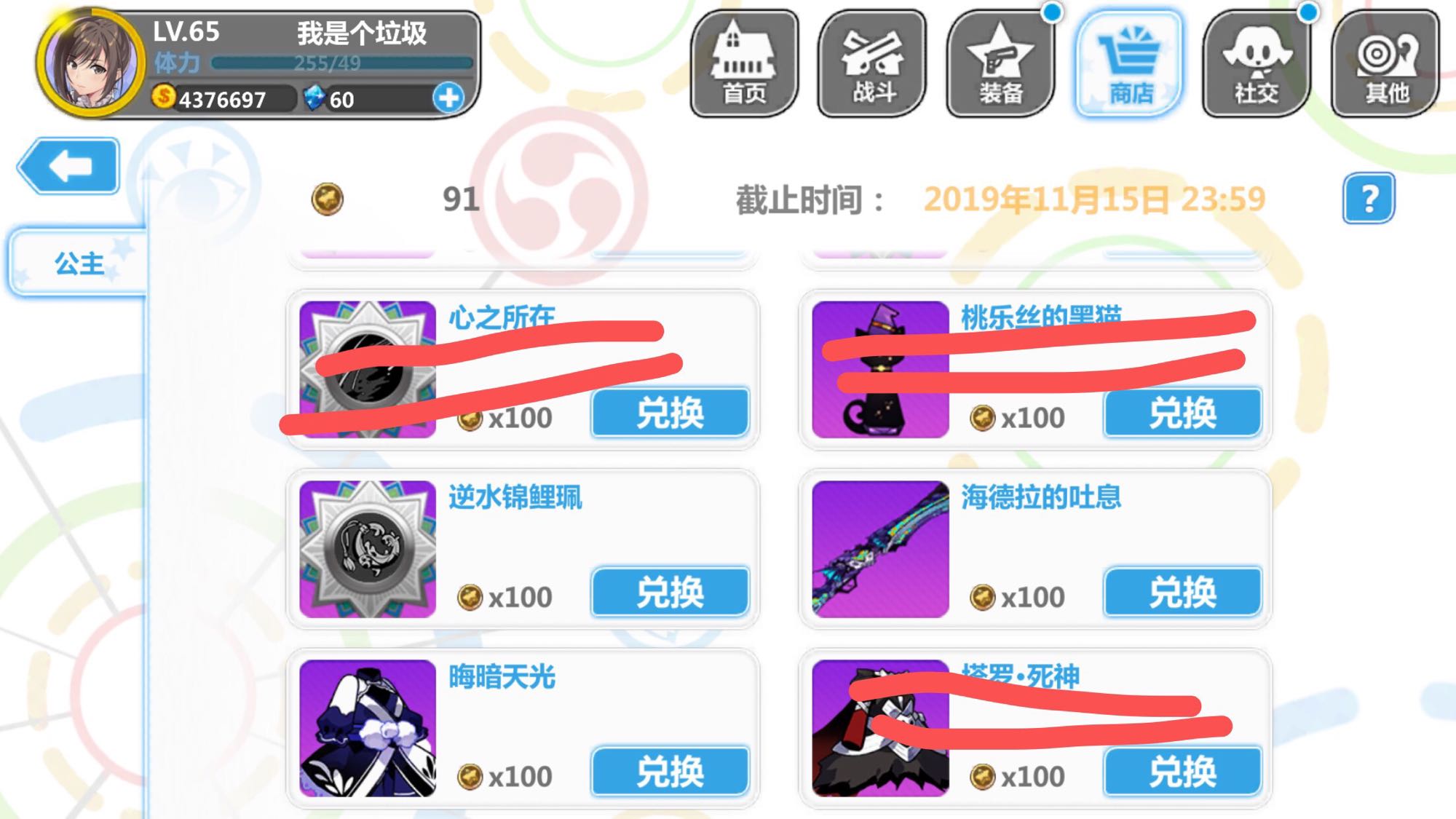Tap the player avatar portrait

(x=90, y=63)
